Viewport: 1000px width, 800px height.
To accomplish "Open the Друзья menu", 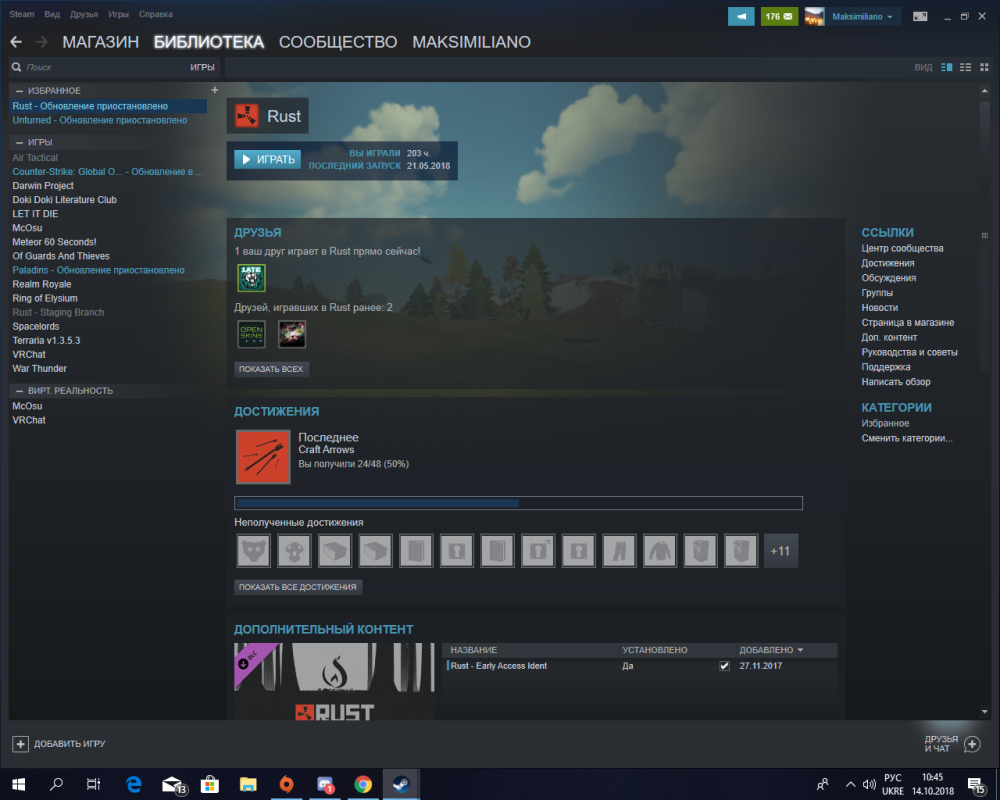I will click(x=84, y=14).
